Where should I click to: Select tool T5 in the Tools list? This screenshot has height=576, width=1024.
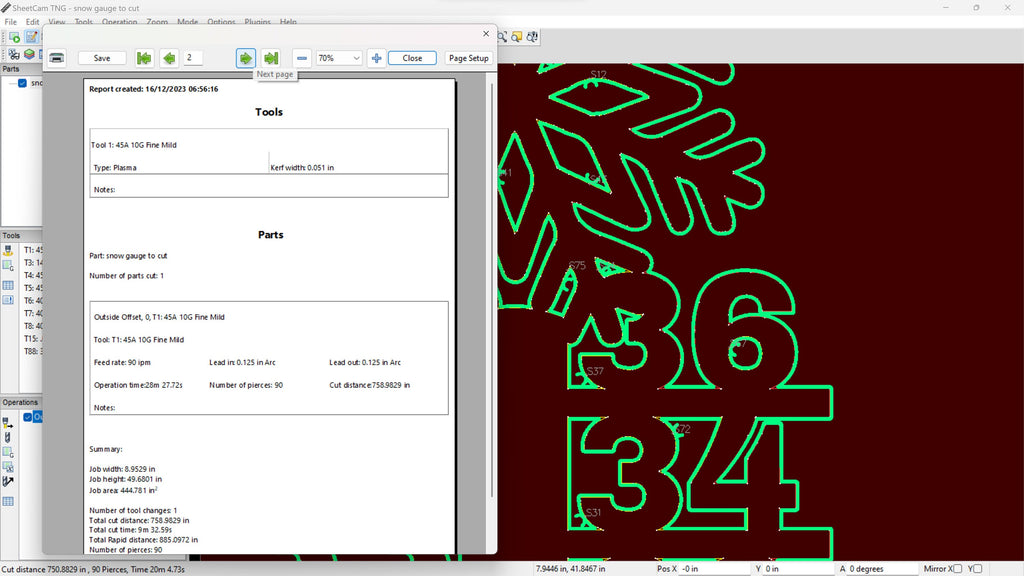[33, 288]
